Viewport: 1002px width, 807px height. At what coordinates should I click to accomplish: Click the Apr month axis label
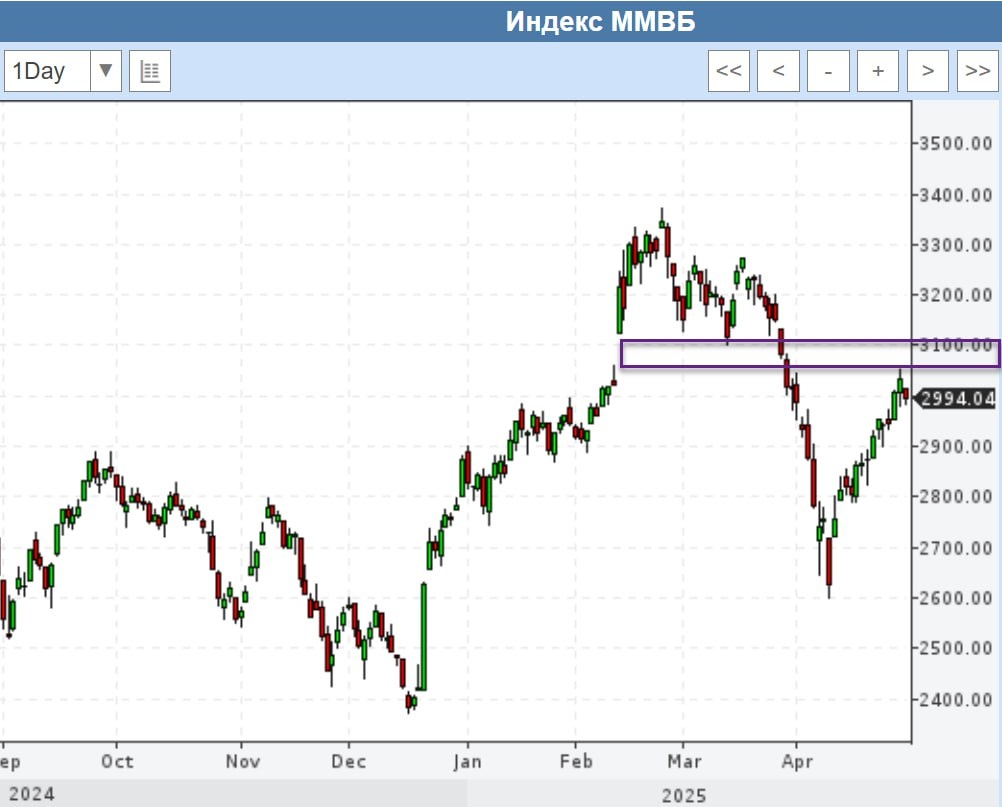[797, 762]
